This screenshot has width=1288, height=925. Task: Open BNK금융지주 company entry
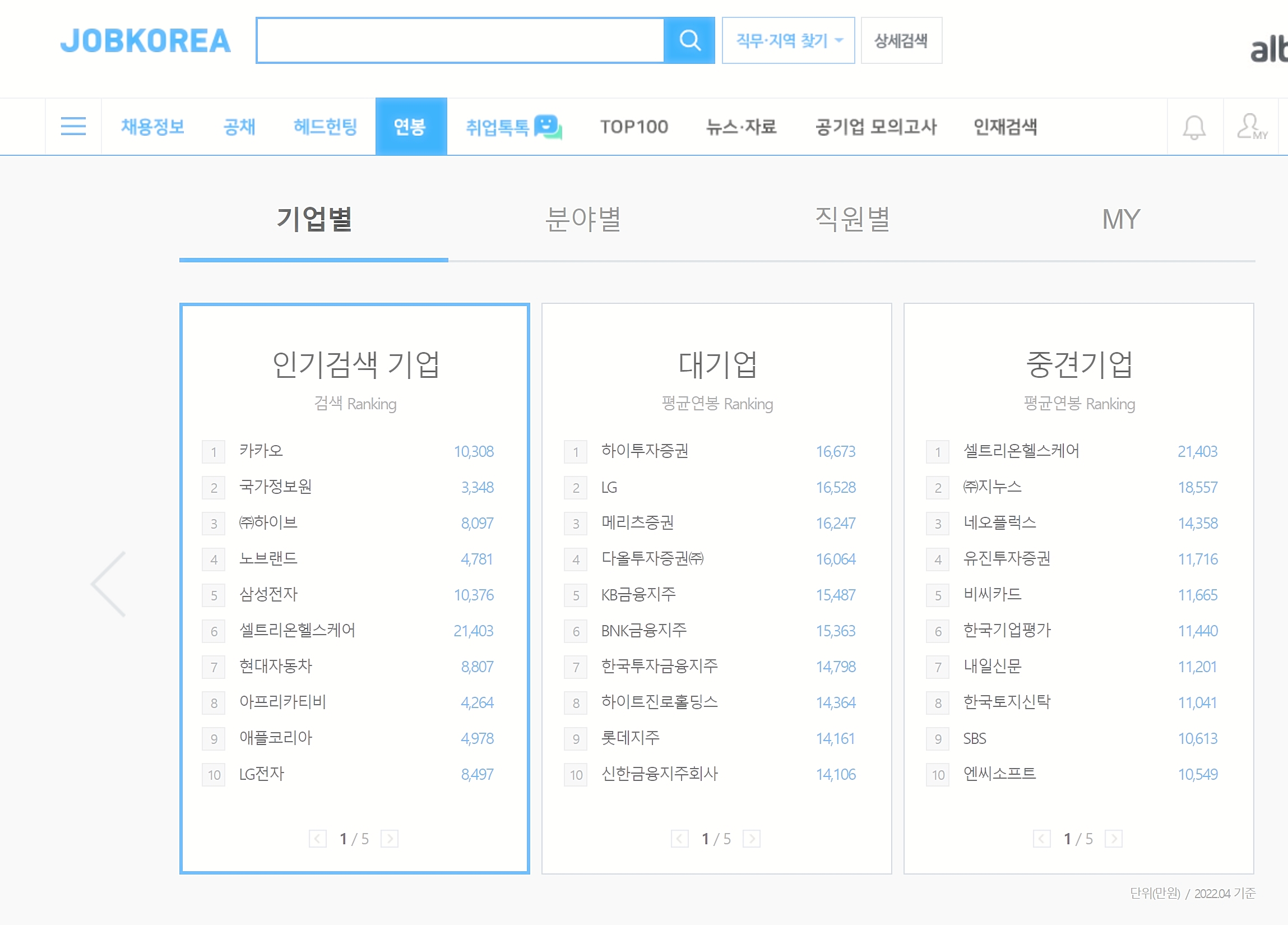tap(644, 630)
